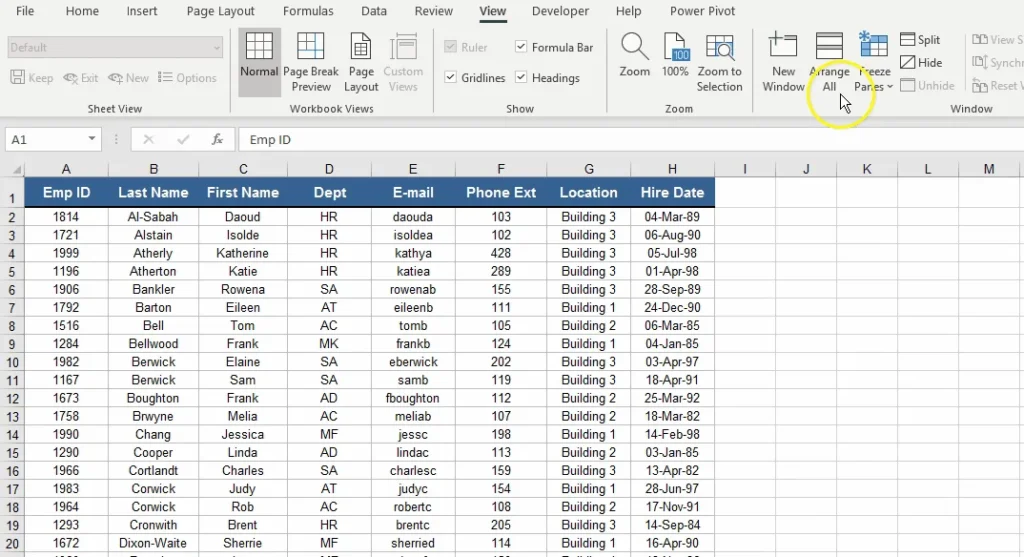This screenshot has width=1024, height=557.
Task: Open the Power Pivot tab
Action: (x=702, y=11)
